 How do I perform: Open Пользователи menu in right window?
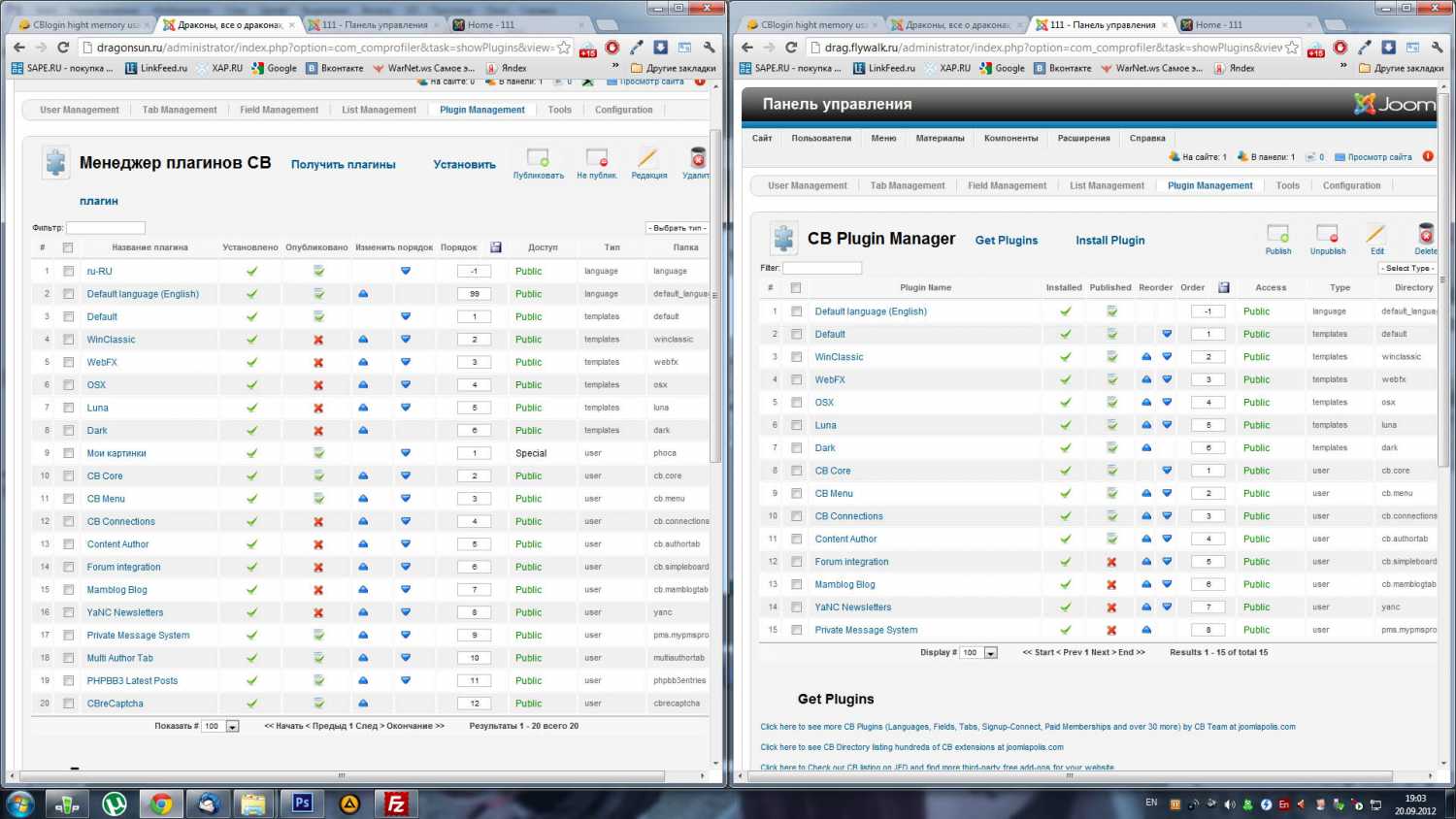coord(821,138)
